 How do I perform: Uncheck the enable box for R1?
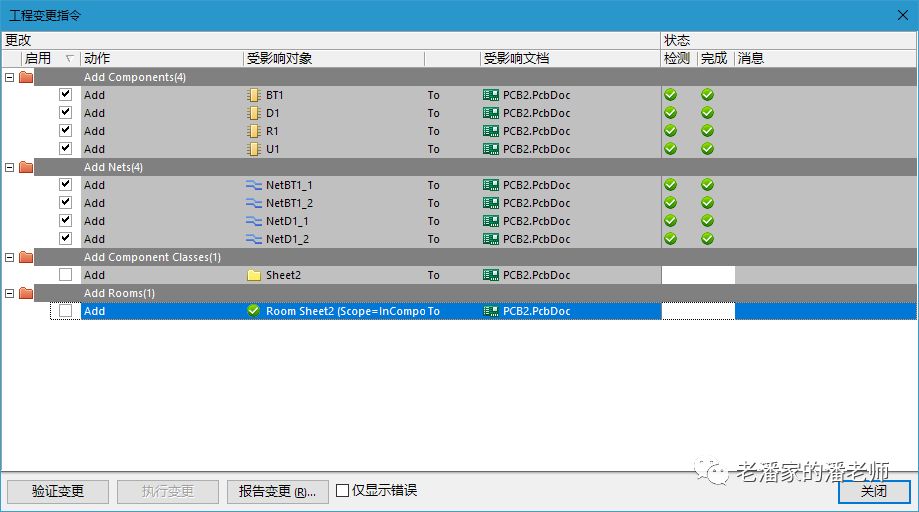tap(66, 131)
